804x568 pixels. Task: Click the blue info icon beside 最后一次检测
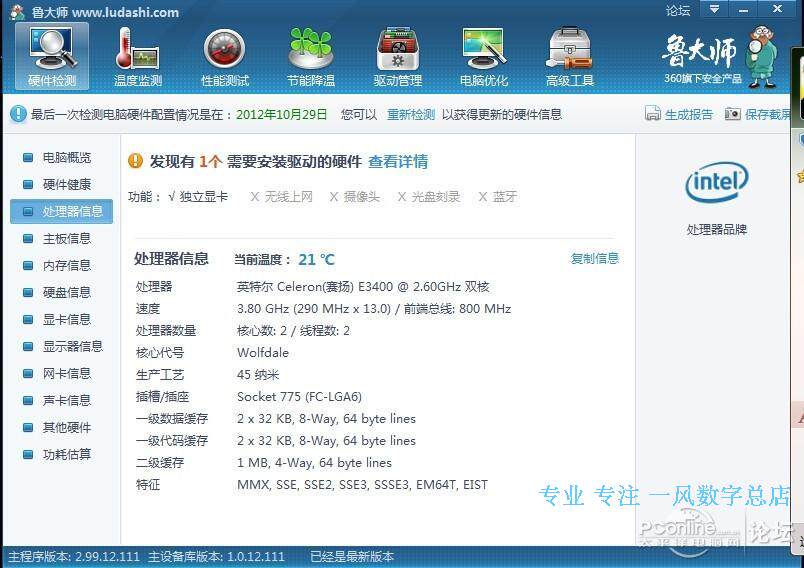(x=18, y=114)
